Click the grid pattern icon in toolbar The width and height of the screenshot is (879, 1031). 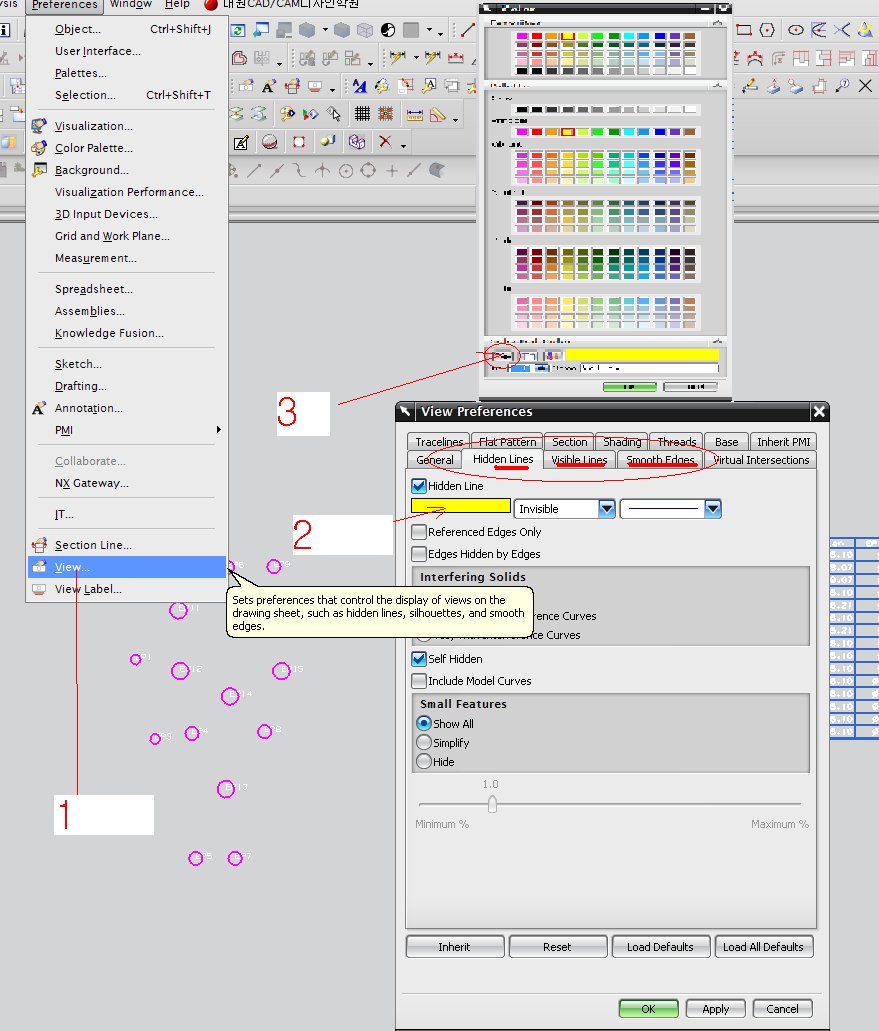click(362, 114)
